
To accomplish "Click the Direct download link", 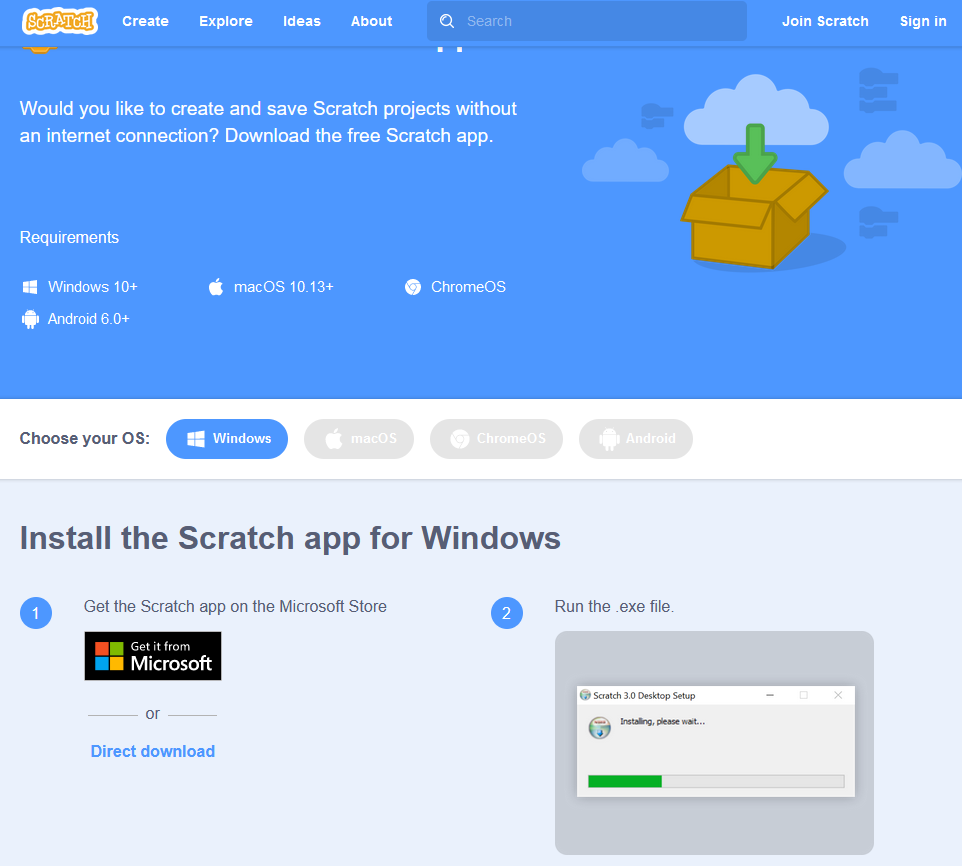I will [x=153, y=751].
